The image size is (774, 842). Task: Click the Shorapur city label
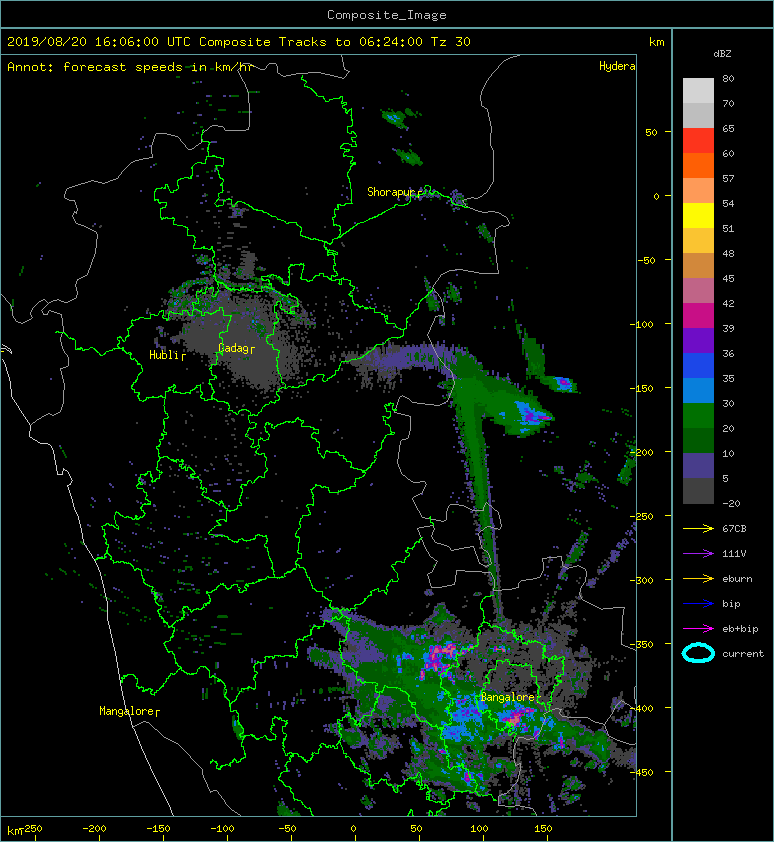pyautogui.click(x=393, y=192)
